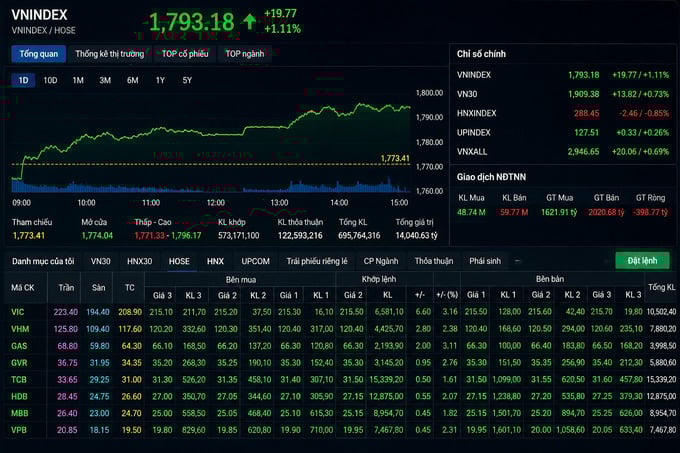Viewport: 680px width, 453px height.
Task: Open the TOP ngành tab
Action: click(245, 54)
